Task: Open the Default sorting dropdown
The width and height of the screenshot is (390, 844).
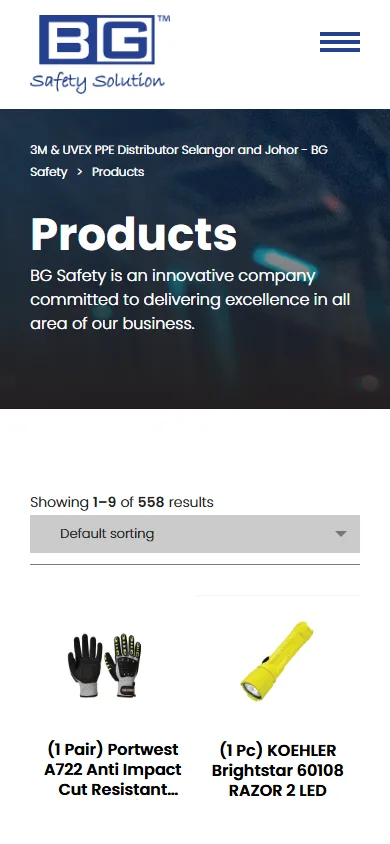Action: (195, 534)
